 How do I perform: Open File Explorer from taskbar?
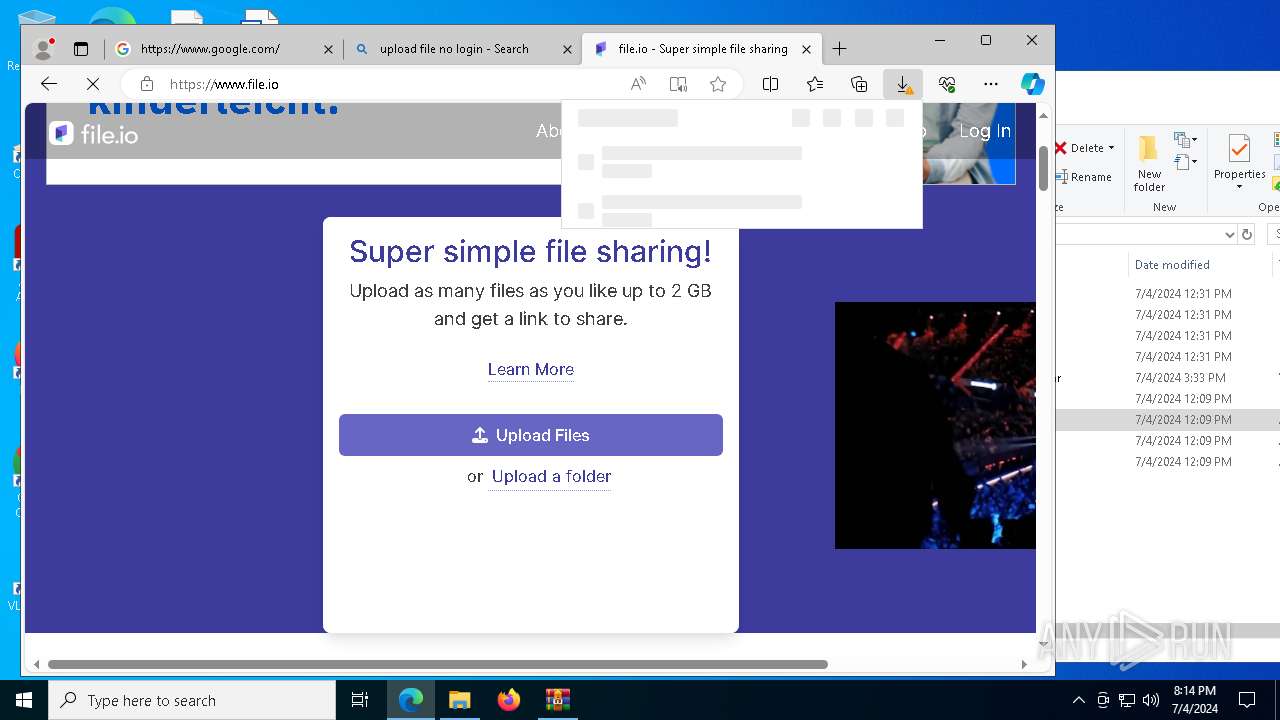(459, 700)
